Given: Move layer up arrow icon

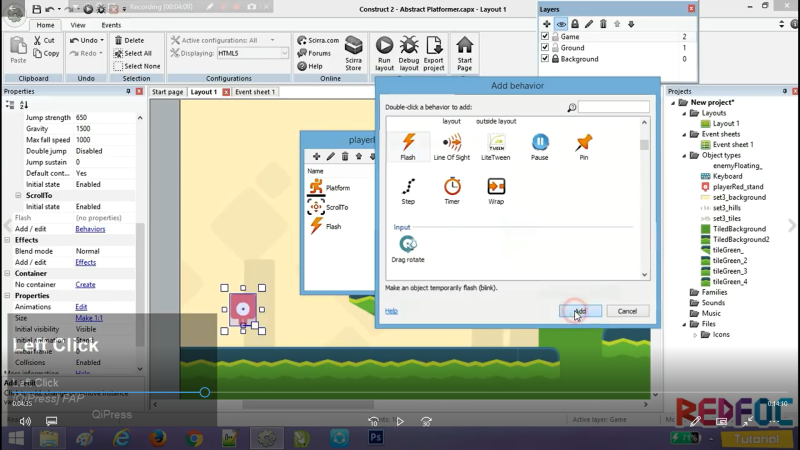Looking at the screenshot, I should tap(617, 24).
